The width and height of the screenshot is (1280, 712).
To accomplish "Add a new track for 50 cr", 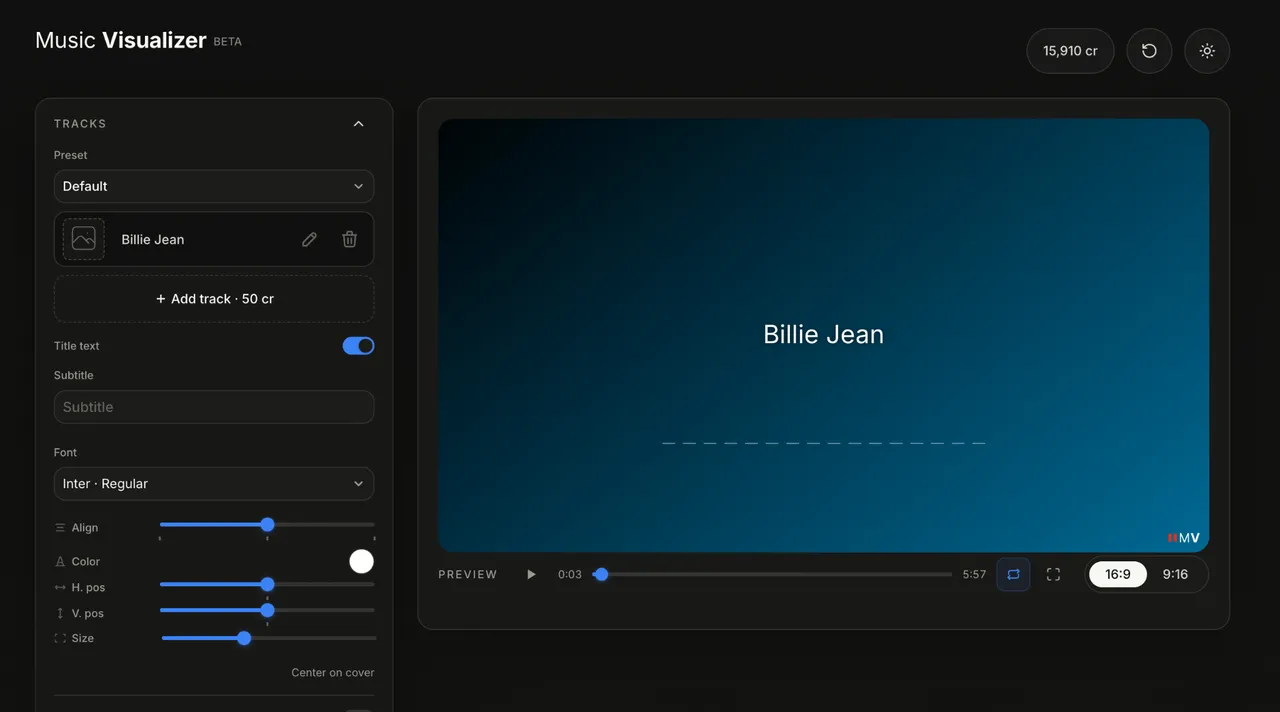I will (214, 299).
